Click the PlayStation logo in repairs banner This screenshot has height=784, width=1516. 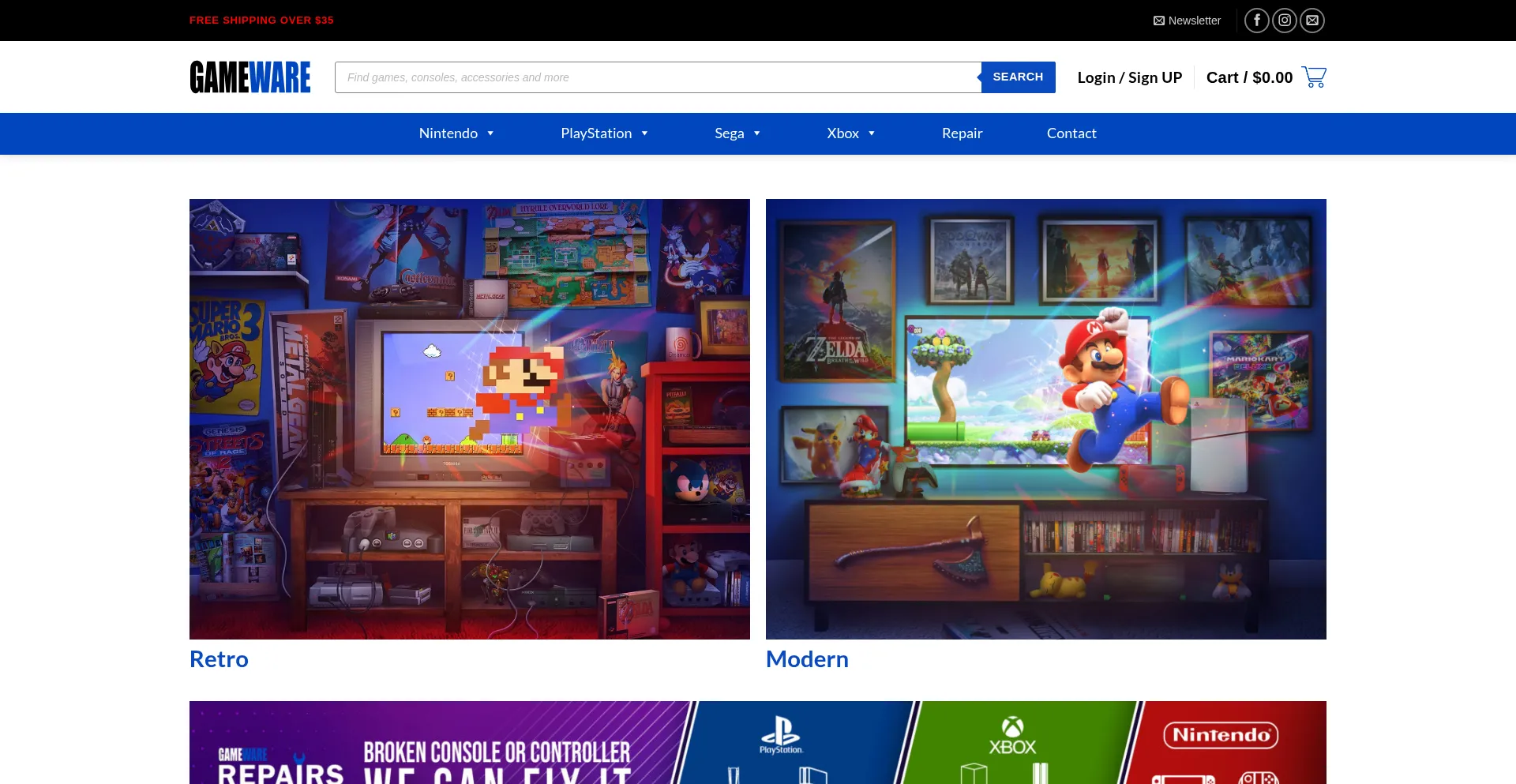(781, 735)
